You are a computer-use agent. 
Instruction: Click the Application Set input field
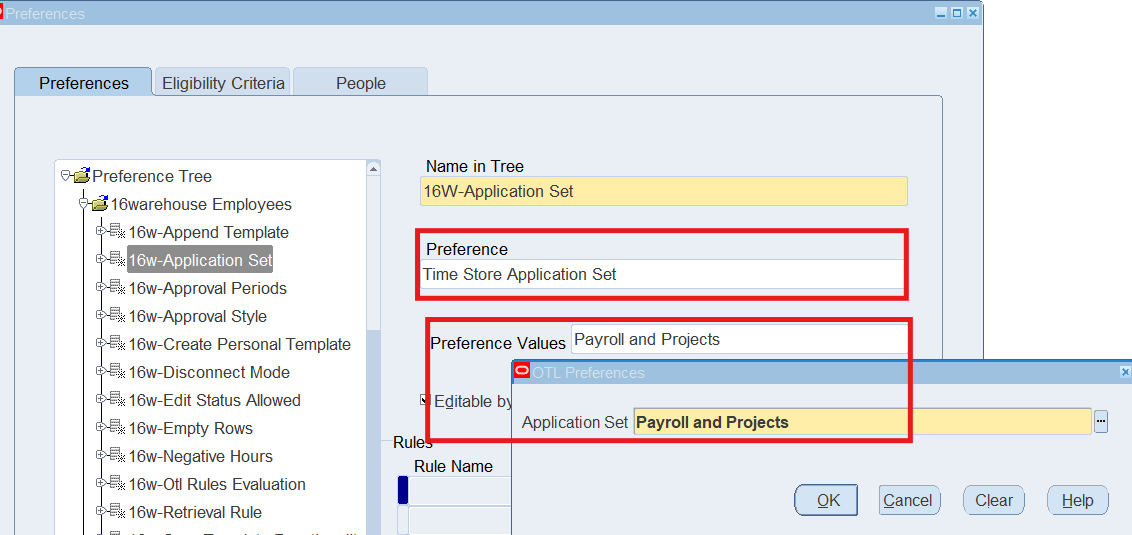click(861, 422)
